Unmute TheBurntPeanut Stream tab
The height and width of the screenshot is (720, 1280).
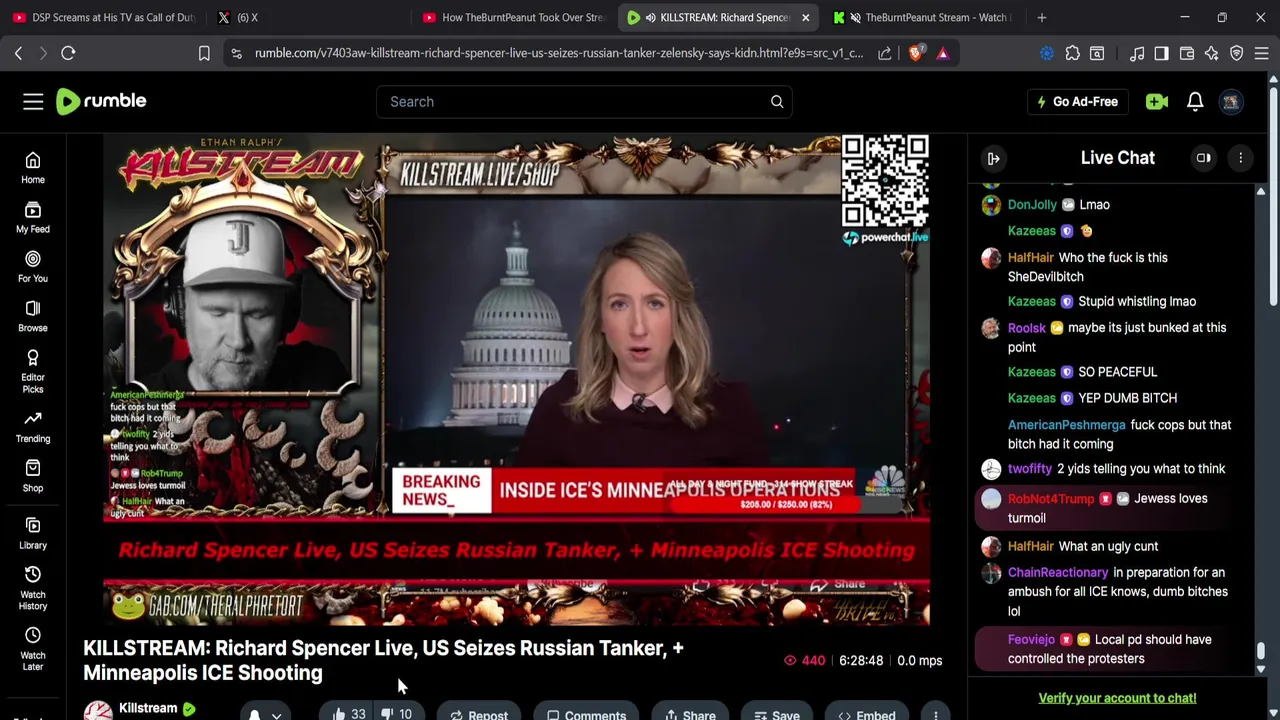click(x=855, y=17)
